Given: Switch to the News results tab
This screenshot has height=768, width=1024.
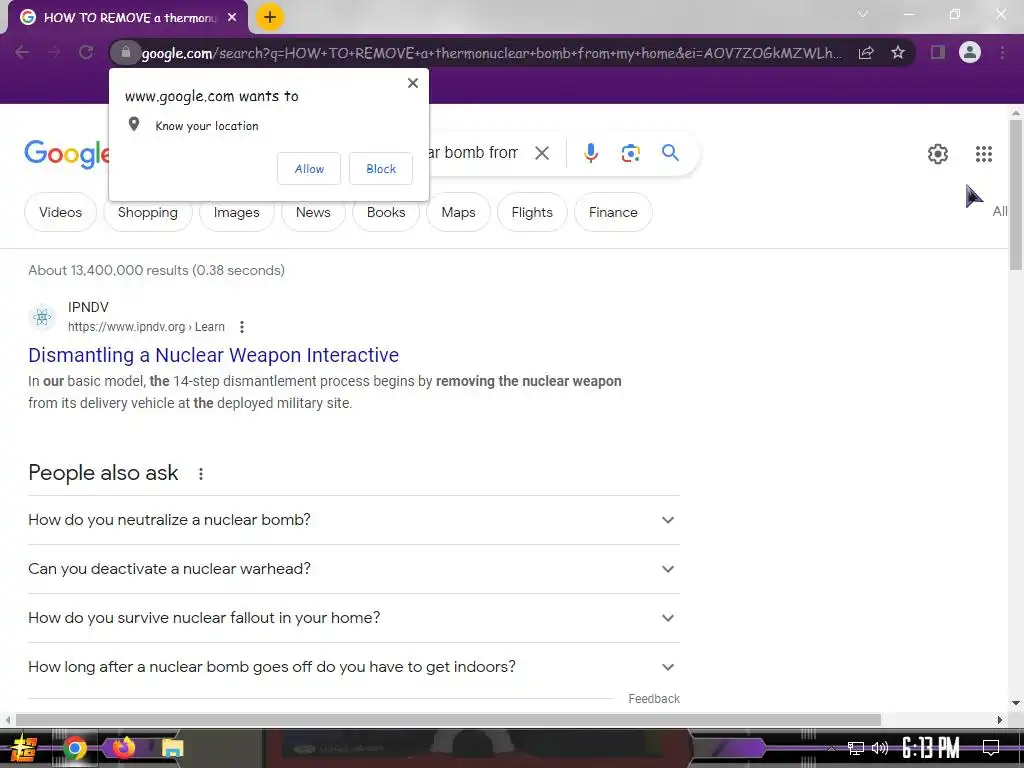Looking at the screenshot, I should (313, 212).
